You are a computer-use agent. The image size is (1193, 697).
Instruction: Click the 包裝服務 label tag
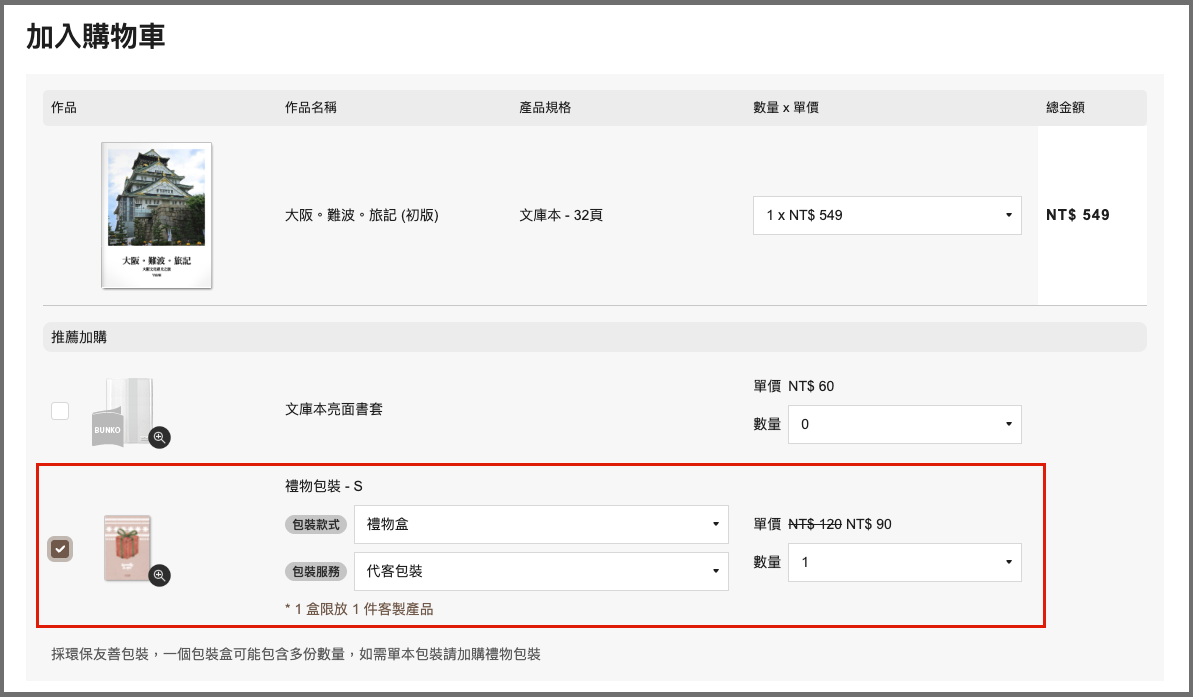click(316, 572)
